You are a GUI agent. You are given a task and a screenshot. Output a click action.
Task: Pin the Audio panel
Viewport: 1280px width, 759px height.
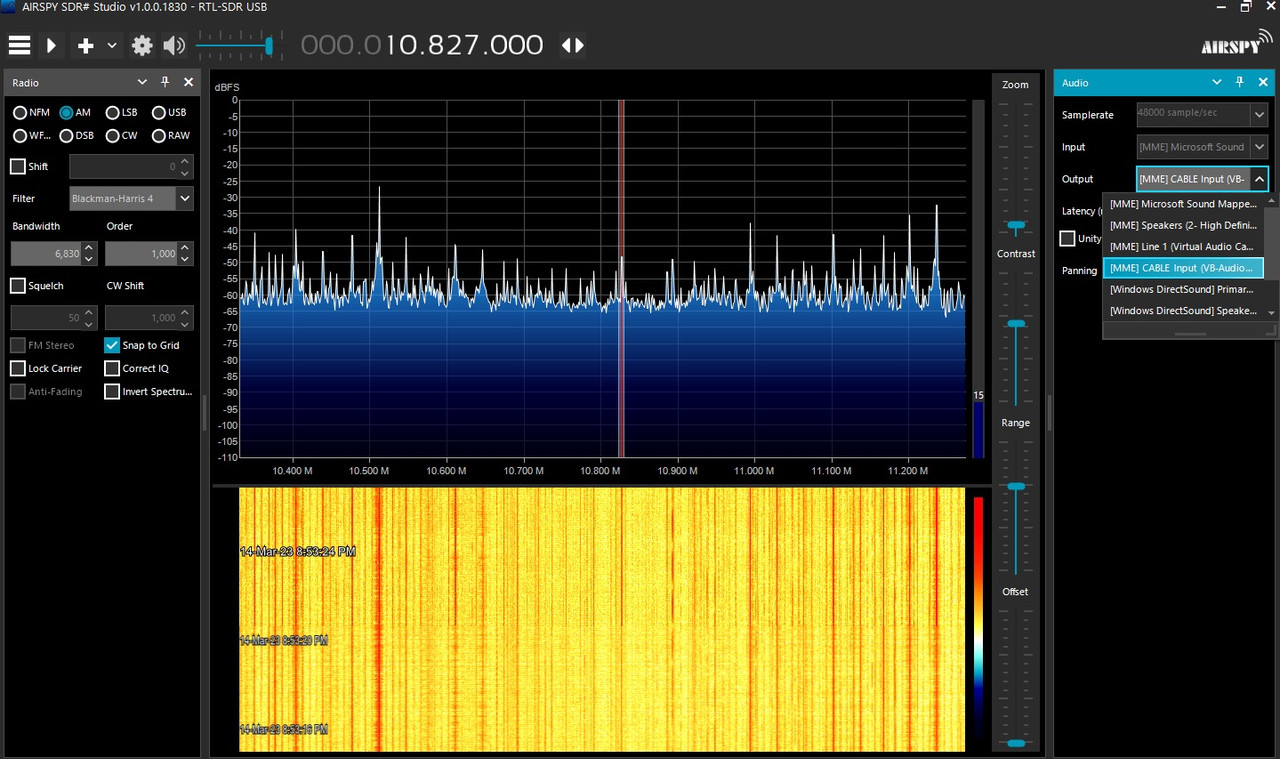tap(1240, 82)
